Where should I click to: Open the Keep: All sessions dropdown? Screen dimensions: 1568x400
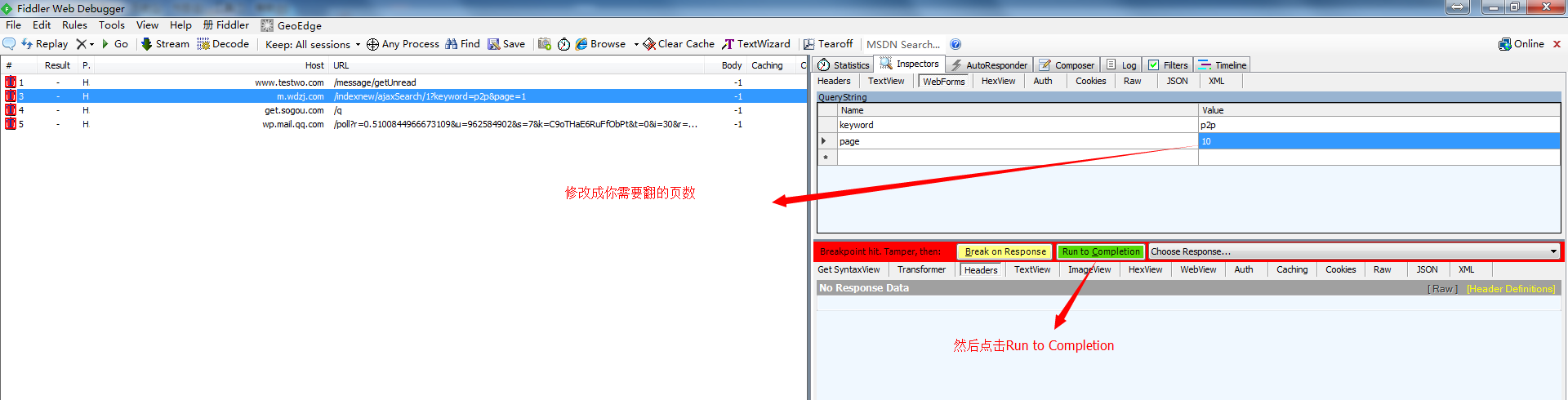pyautogui.click(x=313, y=44)
